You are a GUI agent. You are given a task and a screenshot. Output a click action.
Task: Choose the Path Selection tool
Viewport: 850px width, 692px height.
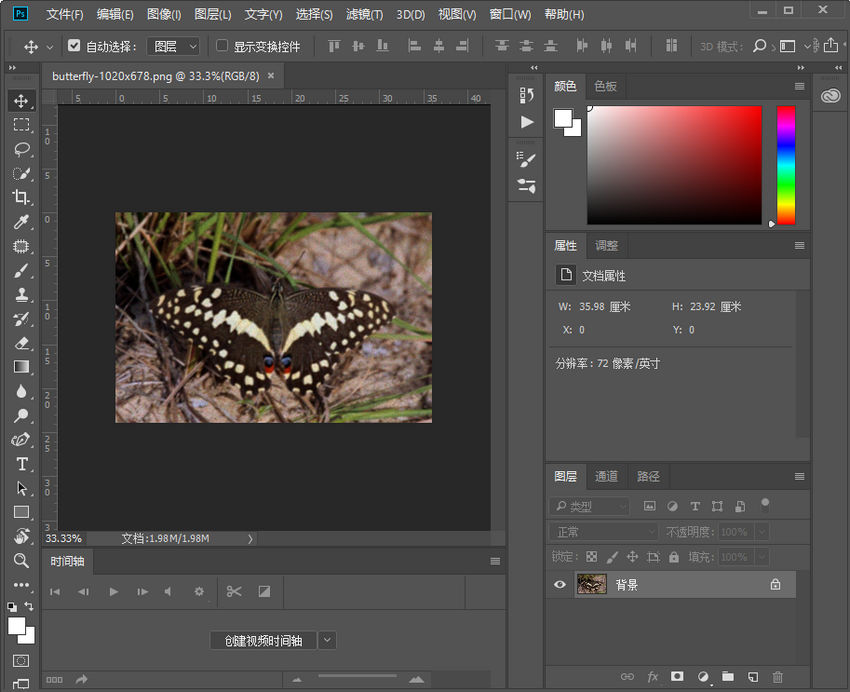[21, 488]
